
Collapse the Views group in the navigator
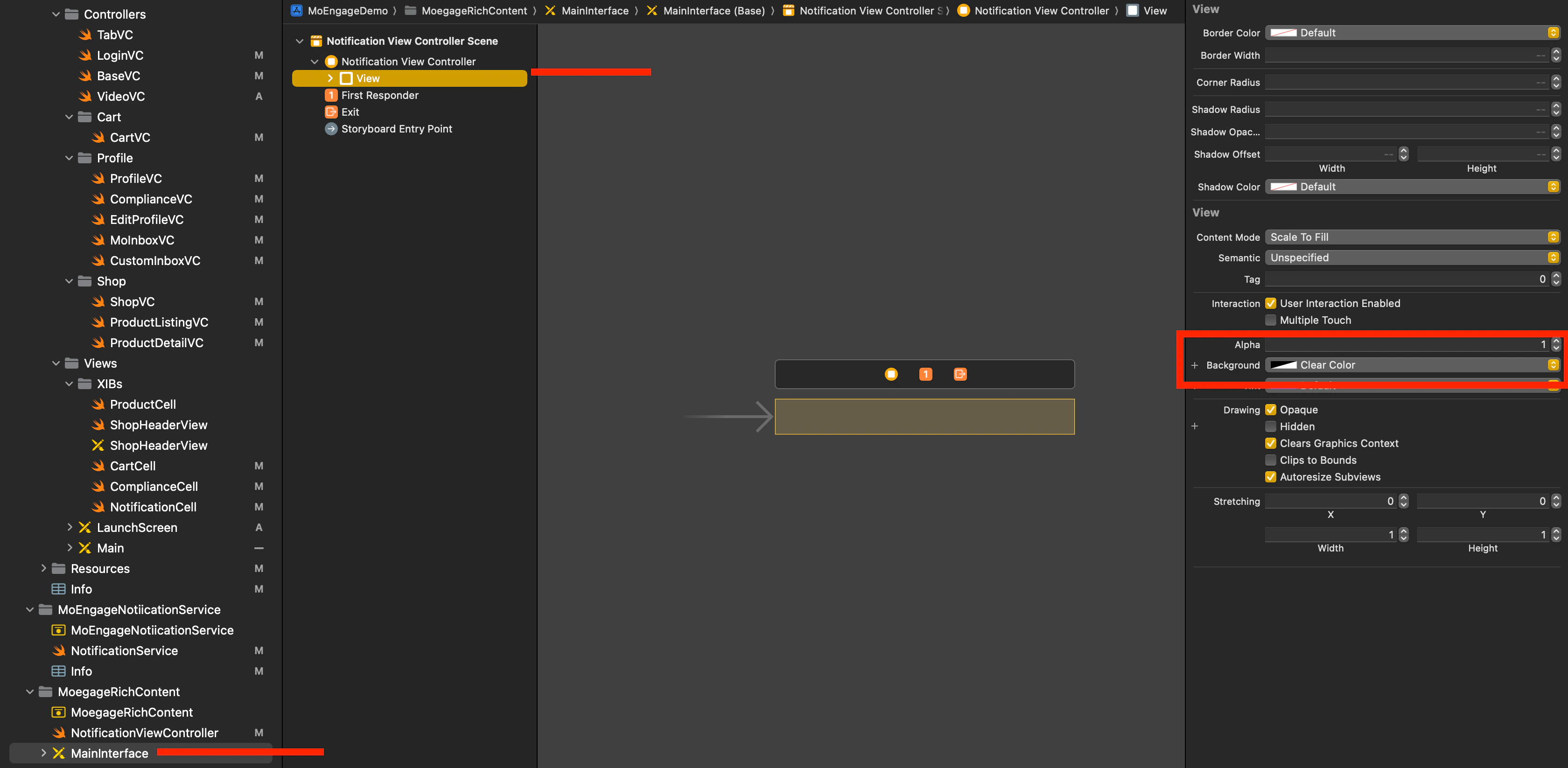click(x=56, y=363)
